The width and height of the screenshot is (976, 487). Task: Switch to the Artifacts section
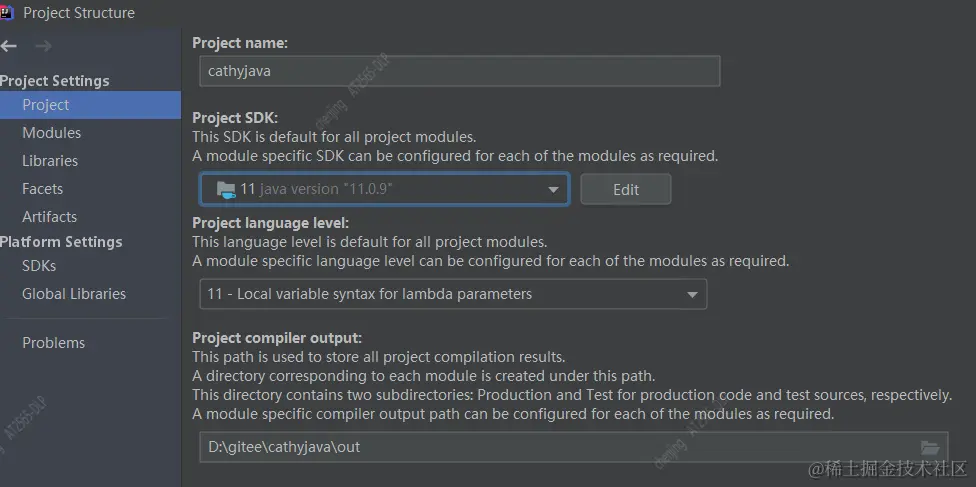coord(50,217)
